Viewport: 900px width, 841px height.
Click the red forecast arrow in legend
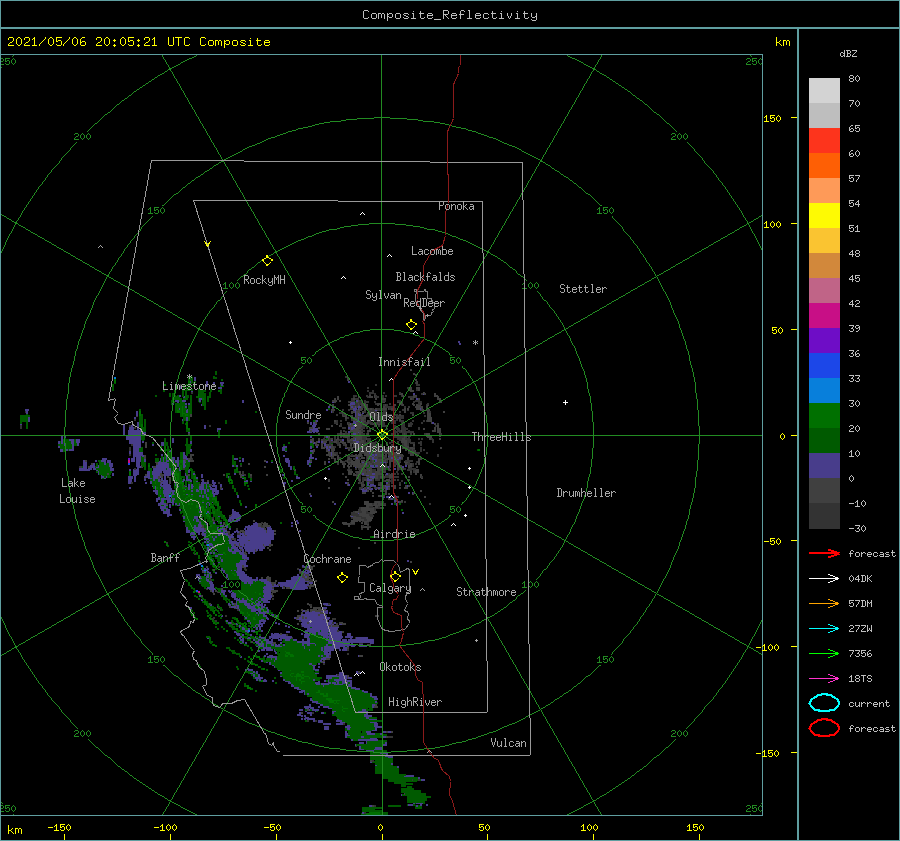click(x=824, y=553)
